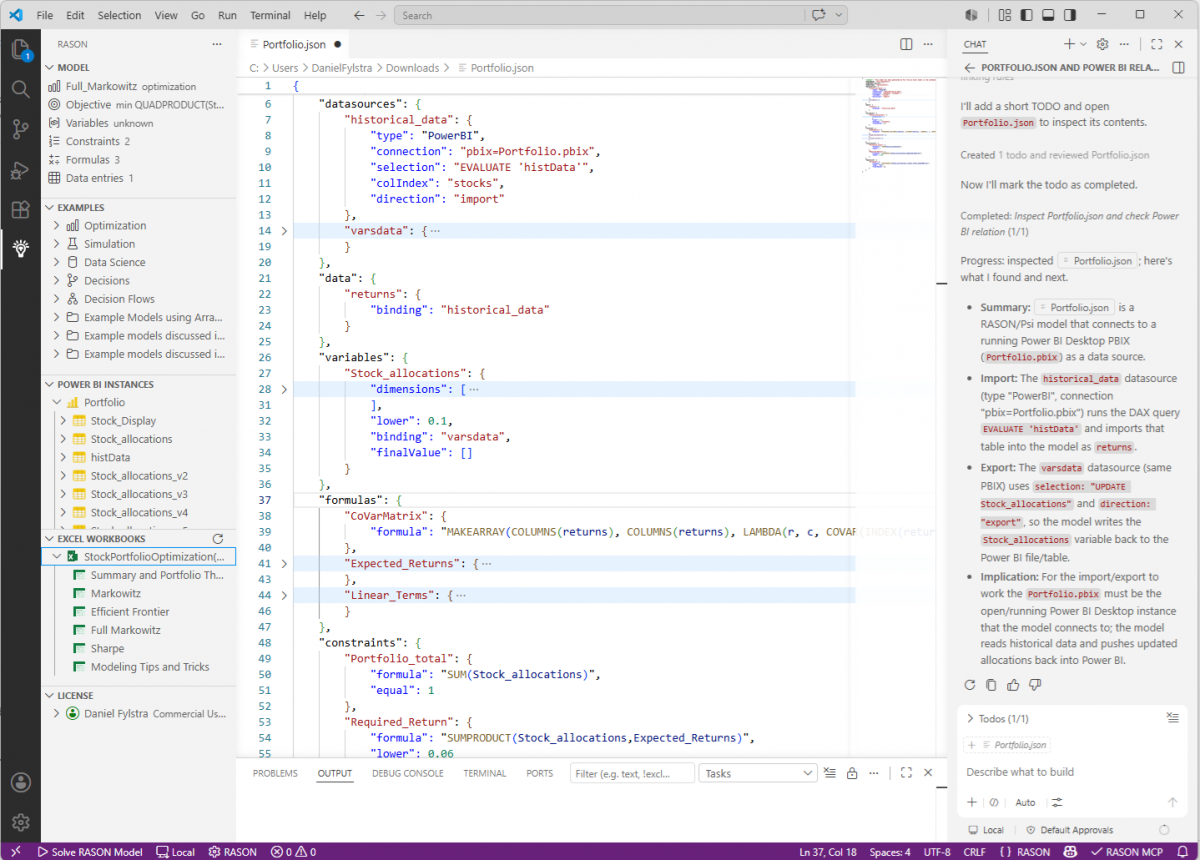1200x860 pixels.
Task: Open the Default Approvals setting
Action: pos(1069,830)
